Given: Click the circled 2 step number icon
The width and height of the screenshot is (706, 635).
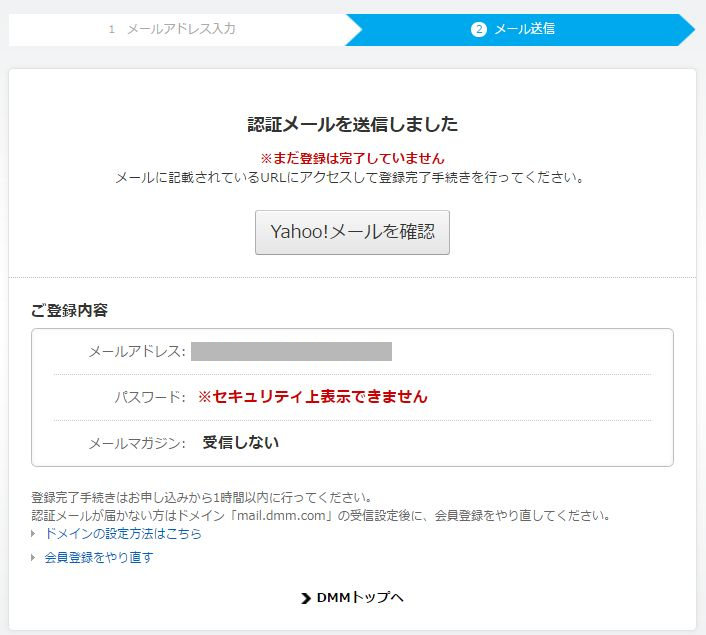Looking at the screenshot, I should (x=479, y=30).
